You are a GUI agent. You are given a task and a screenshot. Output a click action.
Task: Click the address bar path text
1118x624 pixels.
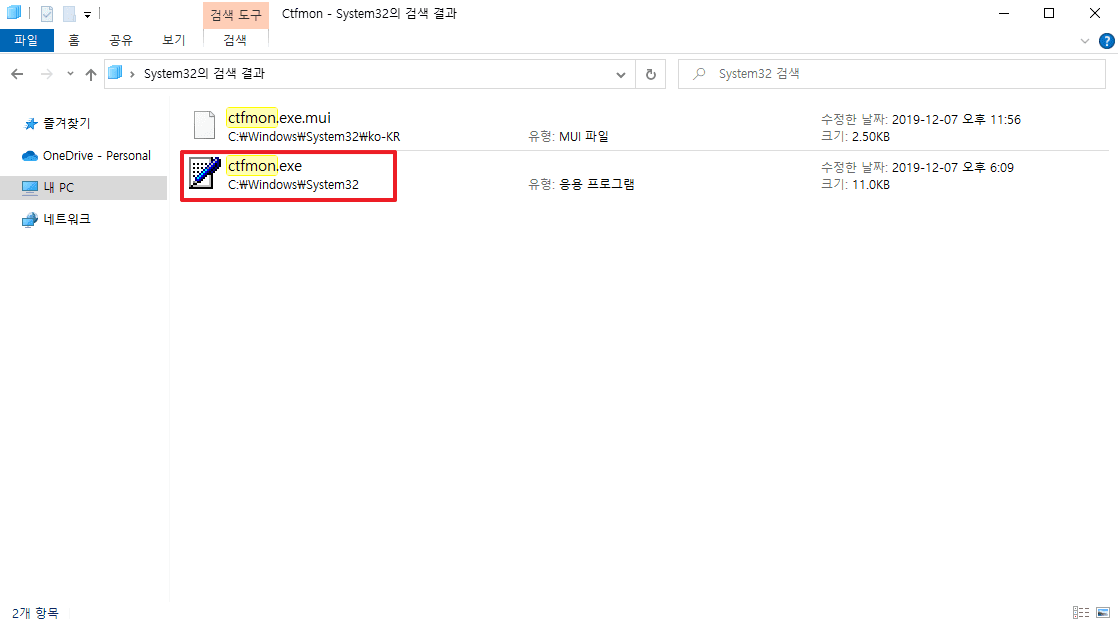pos(204,73)
